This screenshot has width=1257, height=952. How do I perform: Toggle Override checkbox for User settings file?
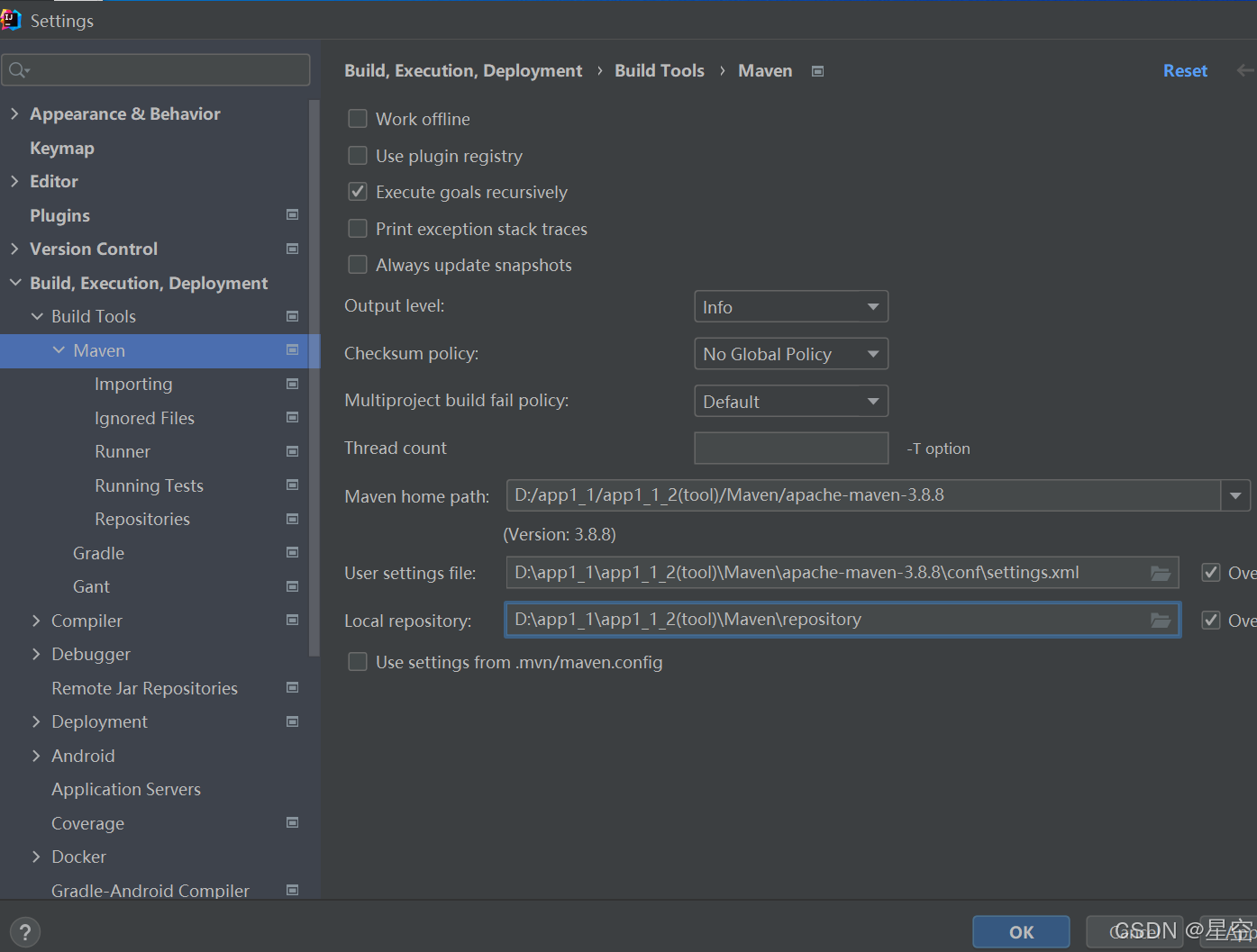pyautogui.click(x=1211, y=573)
